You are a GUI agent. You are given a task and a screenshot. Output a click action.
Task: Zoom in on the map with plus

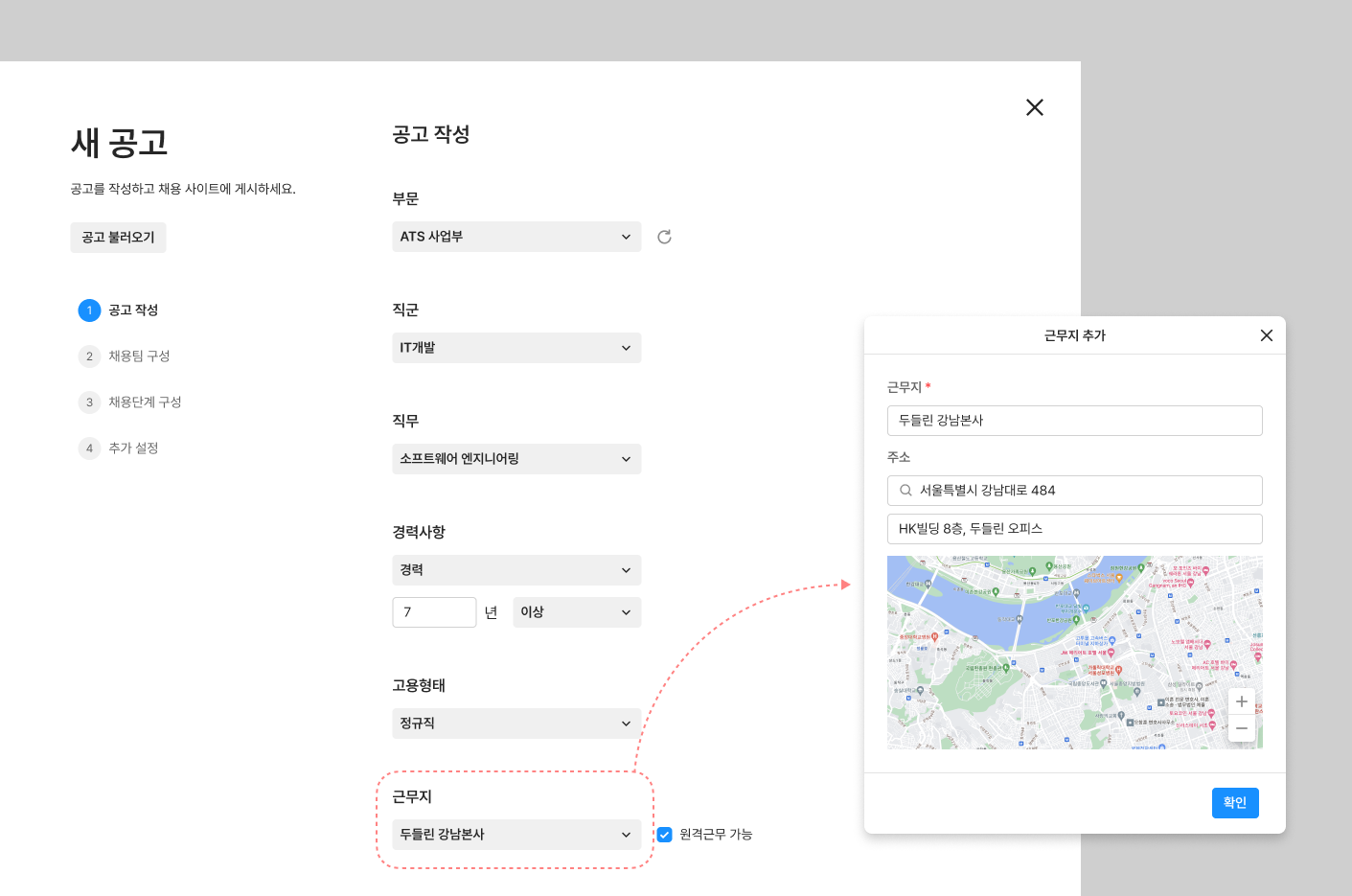1241,701
